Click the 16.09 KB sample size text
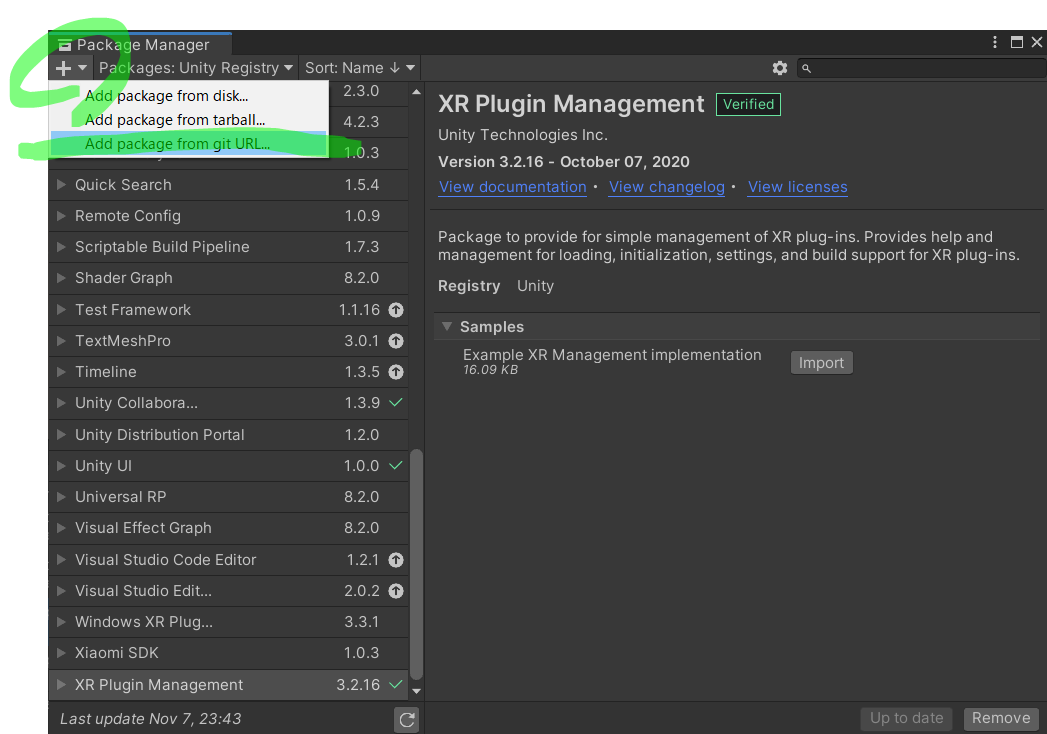This screenshot has width=1047, height=734. pyautogui.click(x=490, y=370)
